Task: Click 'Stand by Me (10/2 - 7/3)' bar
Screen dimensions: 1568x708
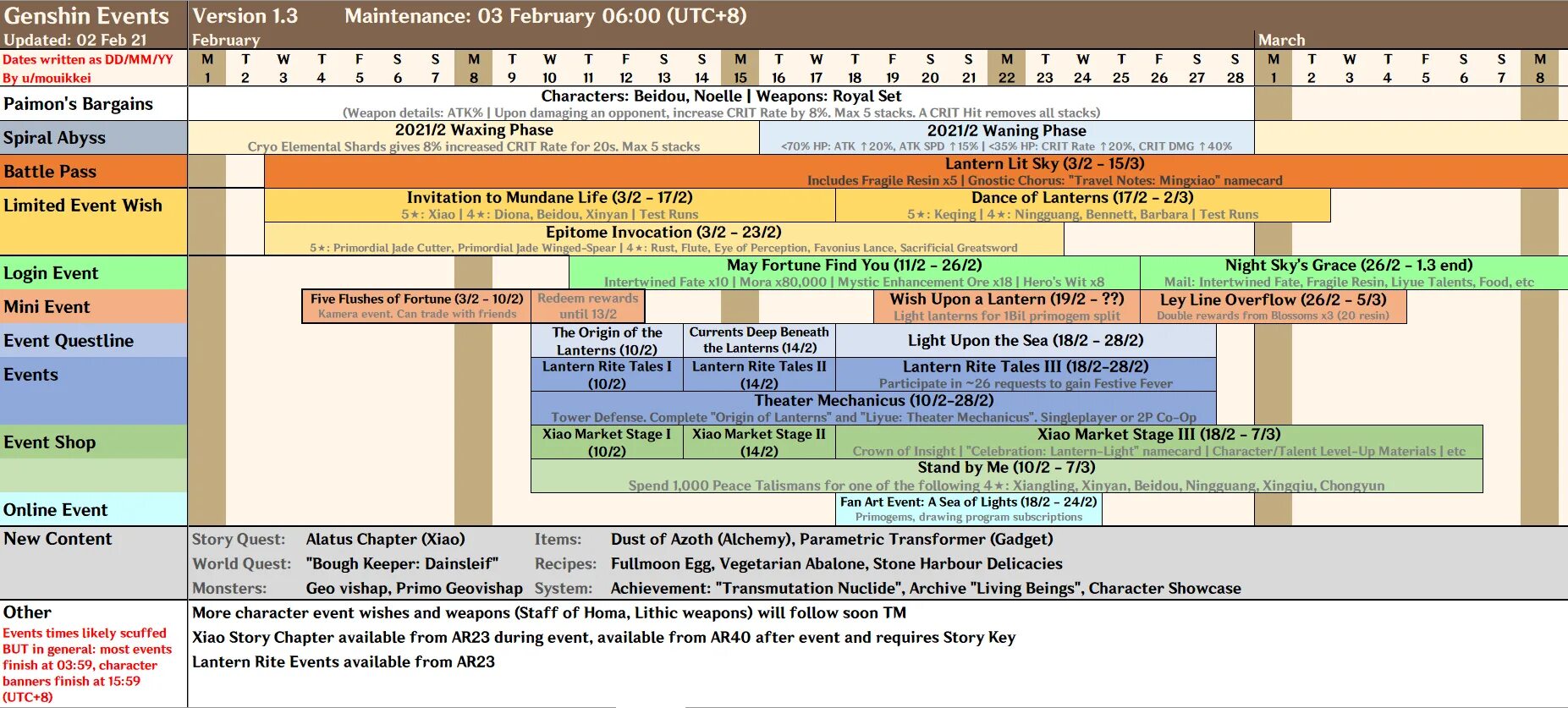Action: pyautogui.click(x=1007, y=475)
